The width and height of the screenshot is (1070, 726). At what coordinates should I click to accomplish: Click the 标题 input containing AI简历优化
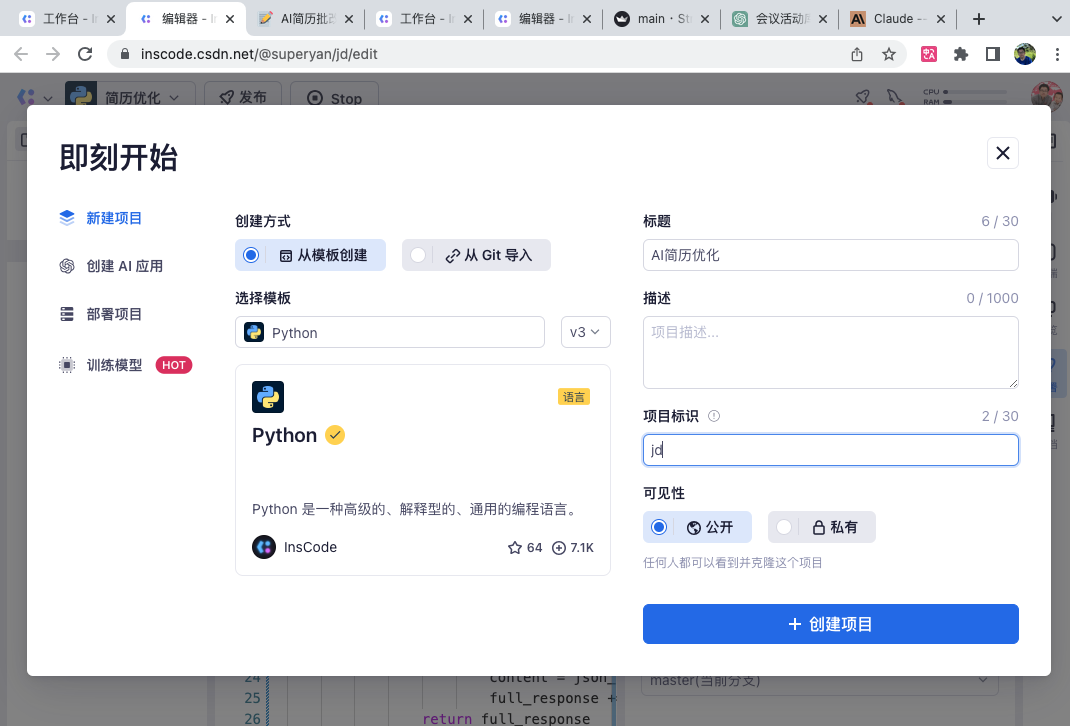coord(830,255)
